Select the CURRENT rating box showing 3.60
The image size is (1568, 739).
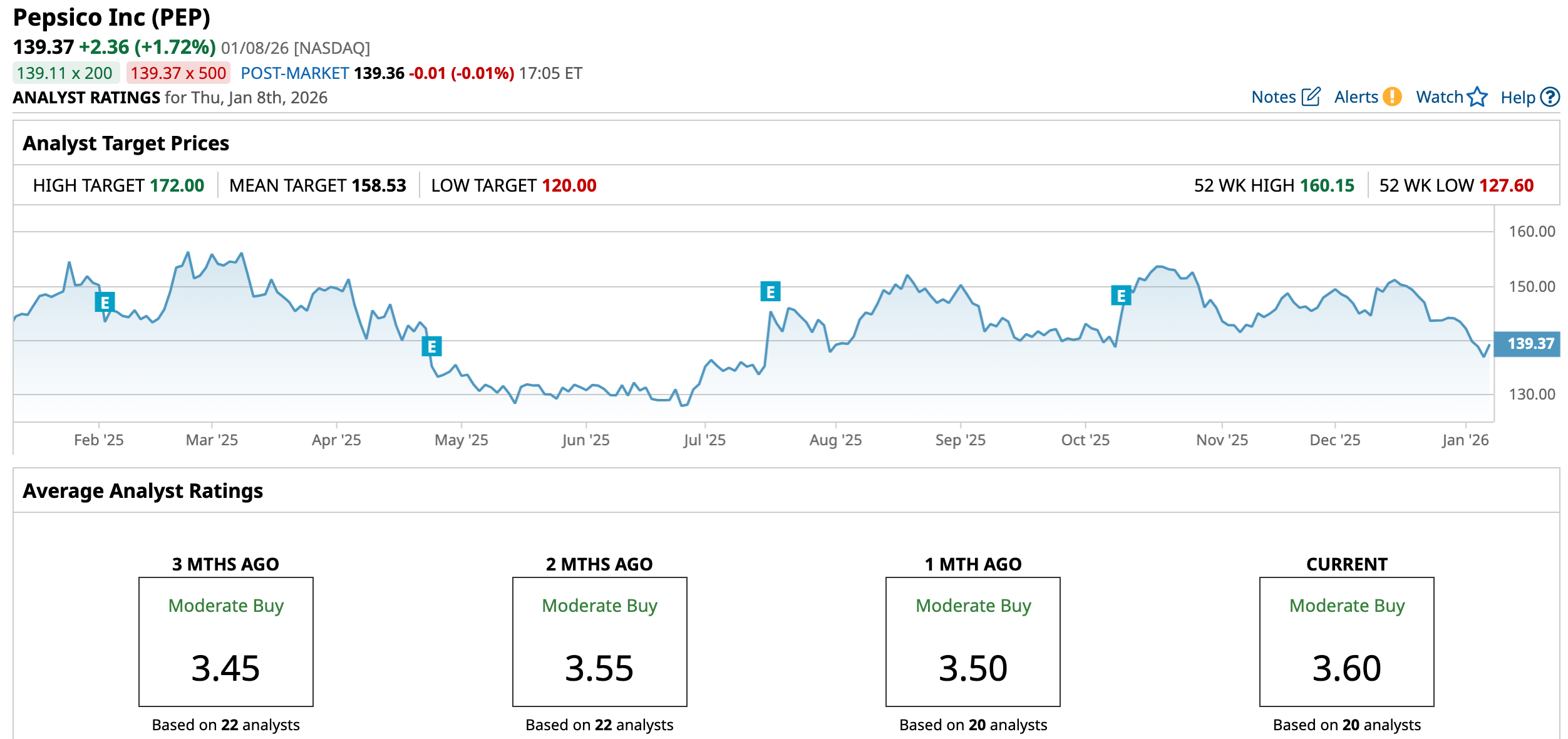click(1346, 641)
